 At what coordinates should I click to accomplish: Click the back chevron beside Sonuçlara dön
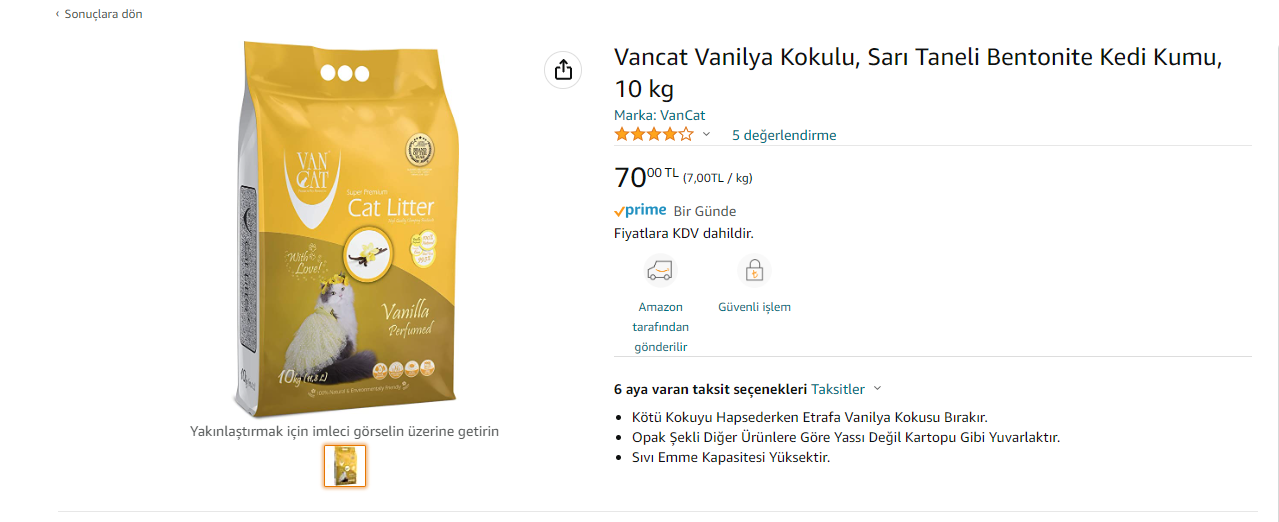coord(58,14)
